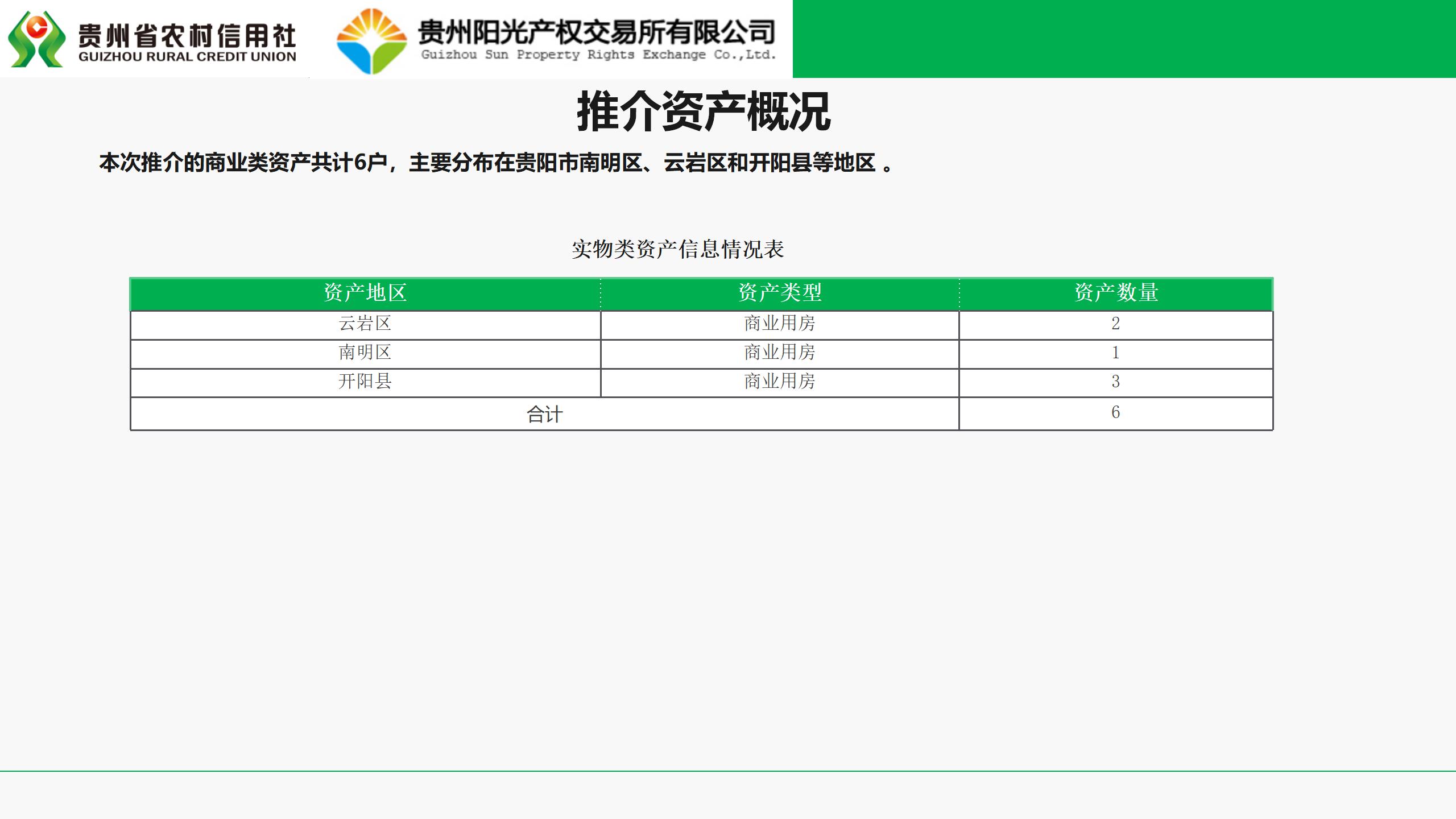Click the 云岩区 table cell
This screenshot has height=819, width=1456.
tap(365, 324)
